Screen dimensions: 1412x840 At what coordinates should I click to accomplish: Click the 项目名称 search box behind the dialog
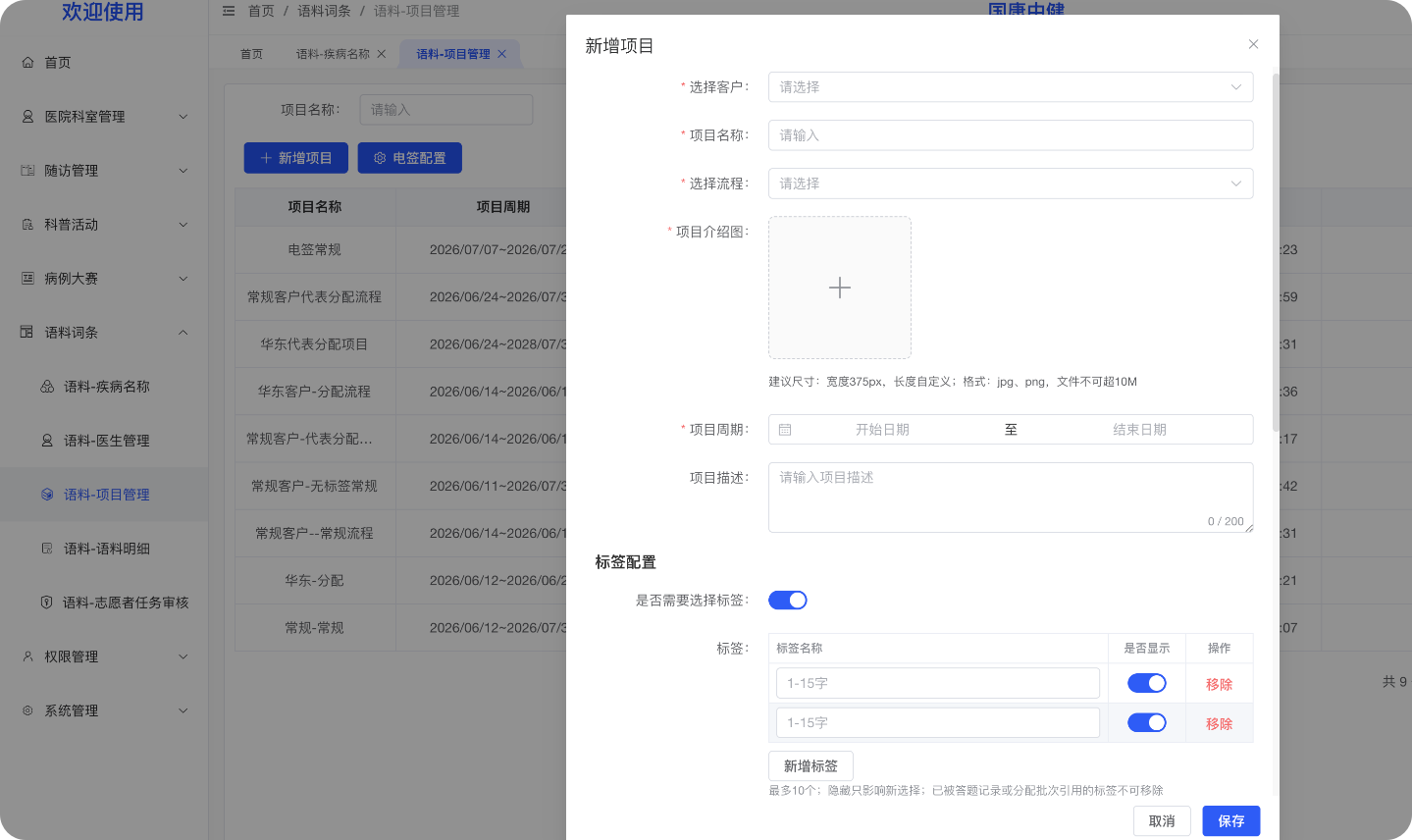coord(446,109)
